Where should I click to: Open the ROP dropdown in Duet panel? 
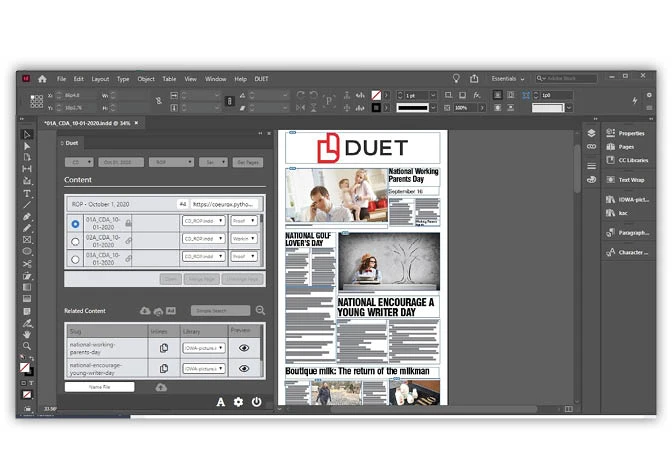click(171, 162)
